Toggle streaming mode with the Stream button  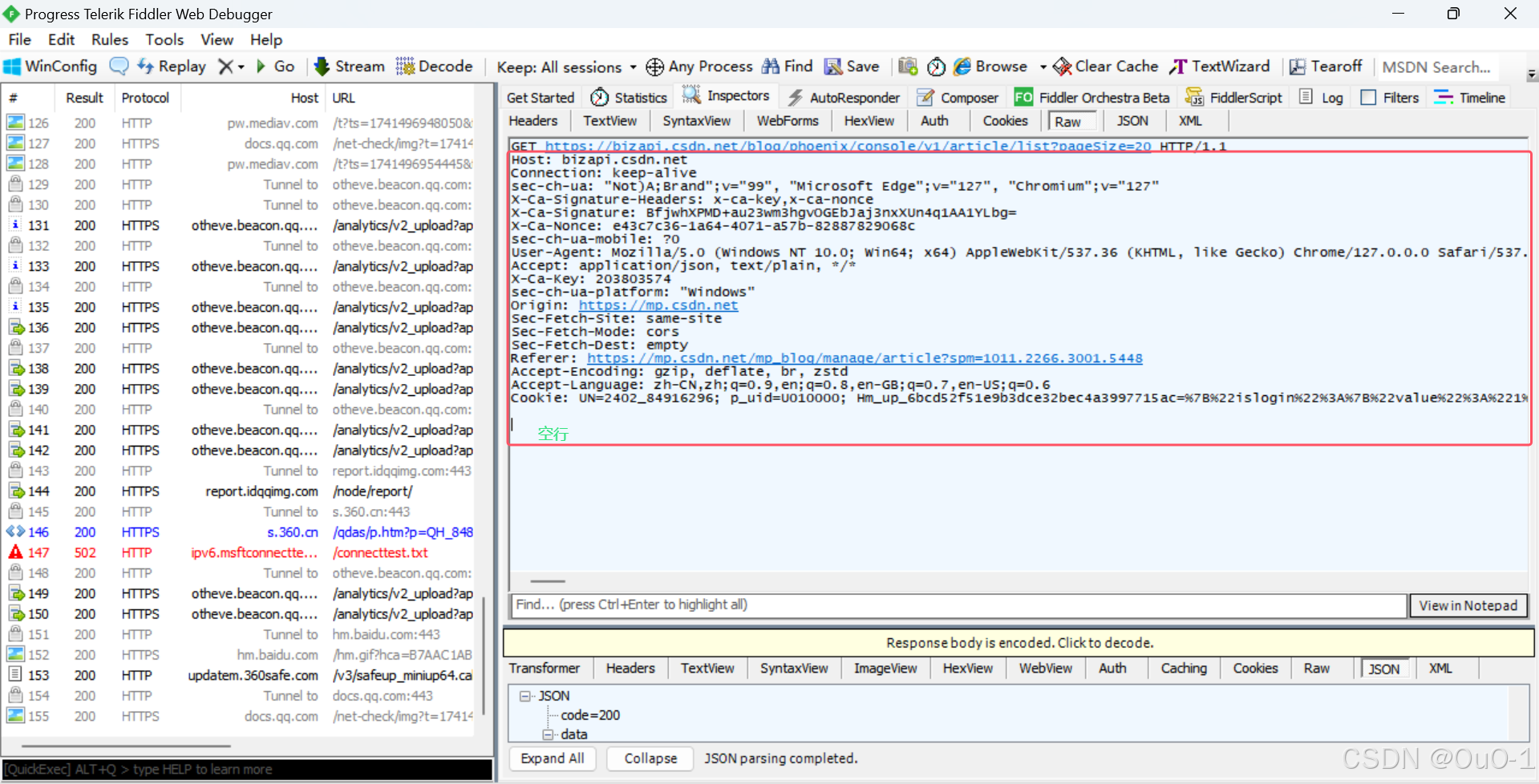349,67
